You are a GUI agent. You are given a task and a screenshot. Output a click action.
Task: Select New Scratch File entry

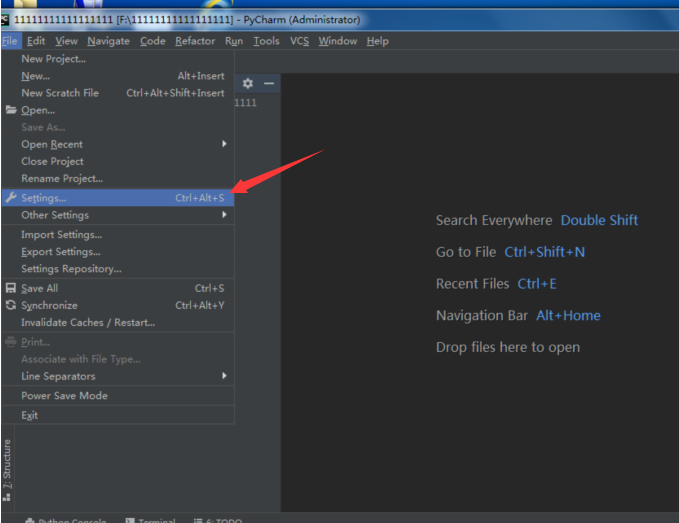tap(118, 93)
